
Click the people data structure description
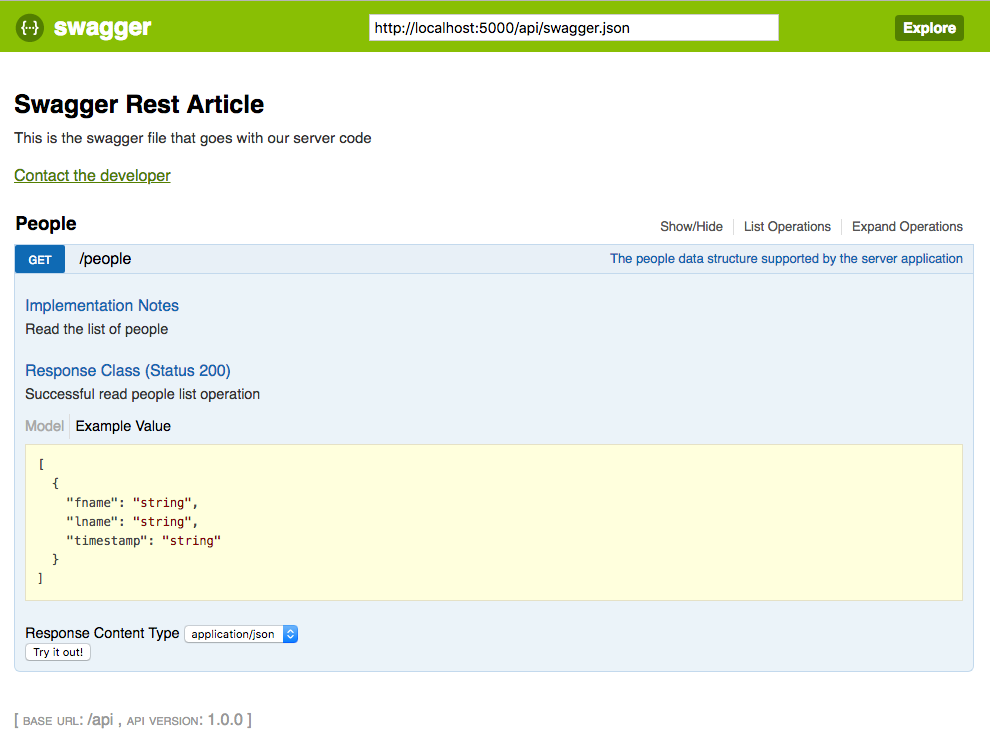785,259
